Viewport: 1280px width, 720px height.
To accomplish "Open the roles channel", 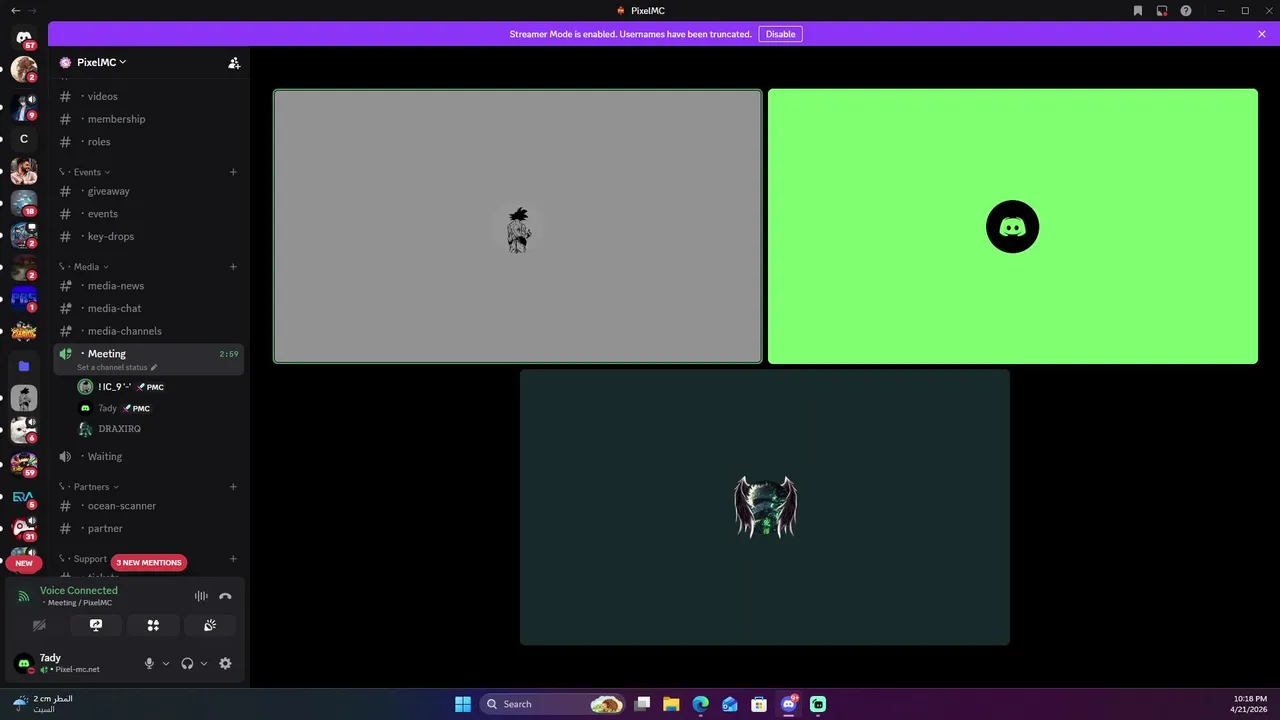I will point(148,142).
